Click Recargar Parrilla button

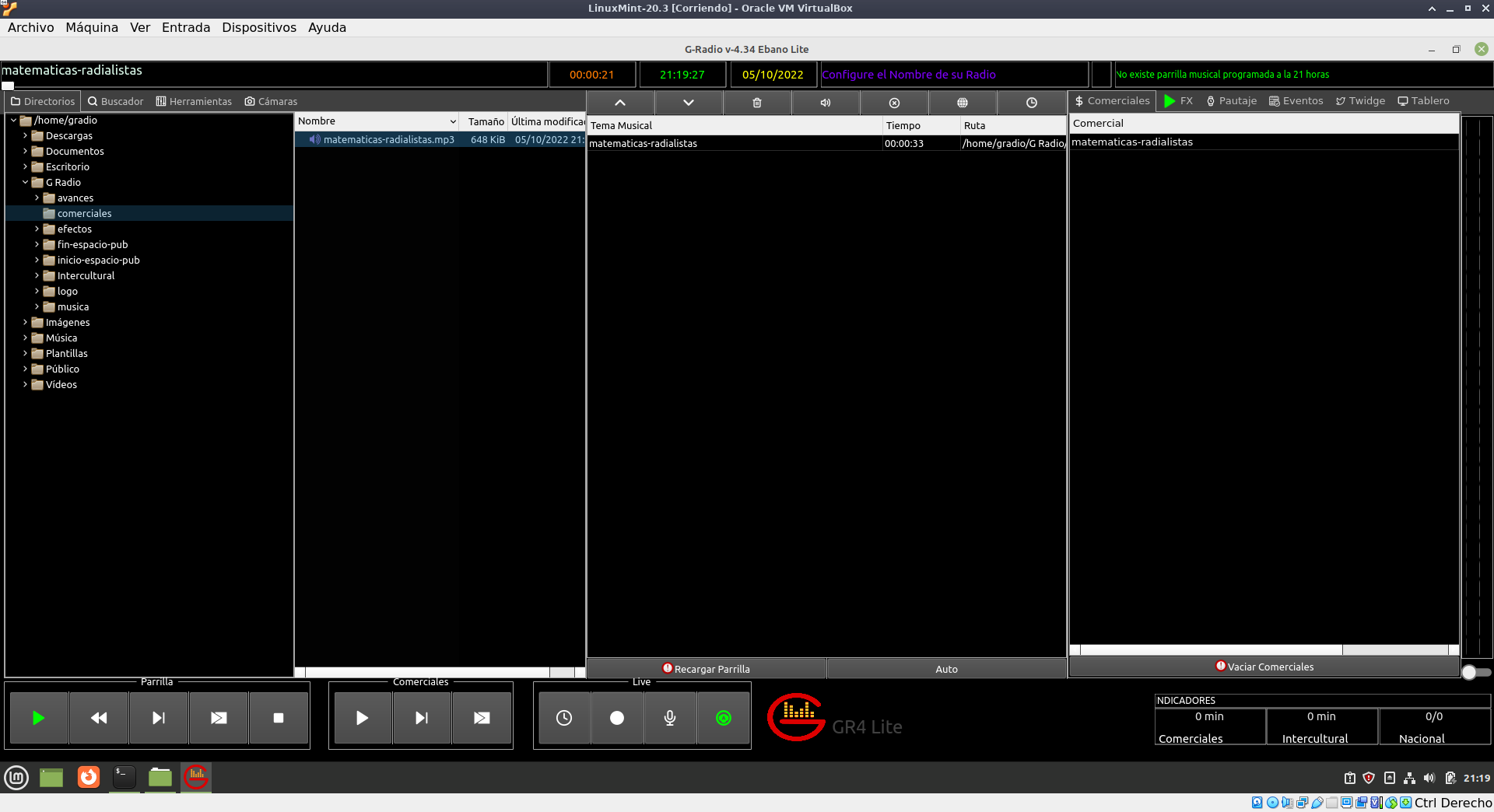coord(707,669)
